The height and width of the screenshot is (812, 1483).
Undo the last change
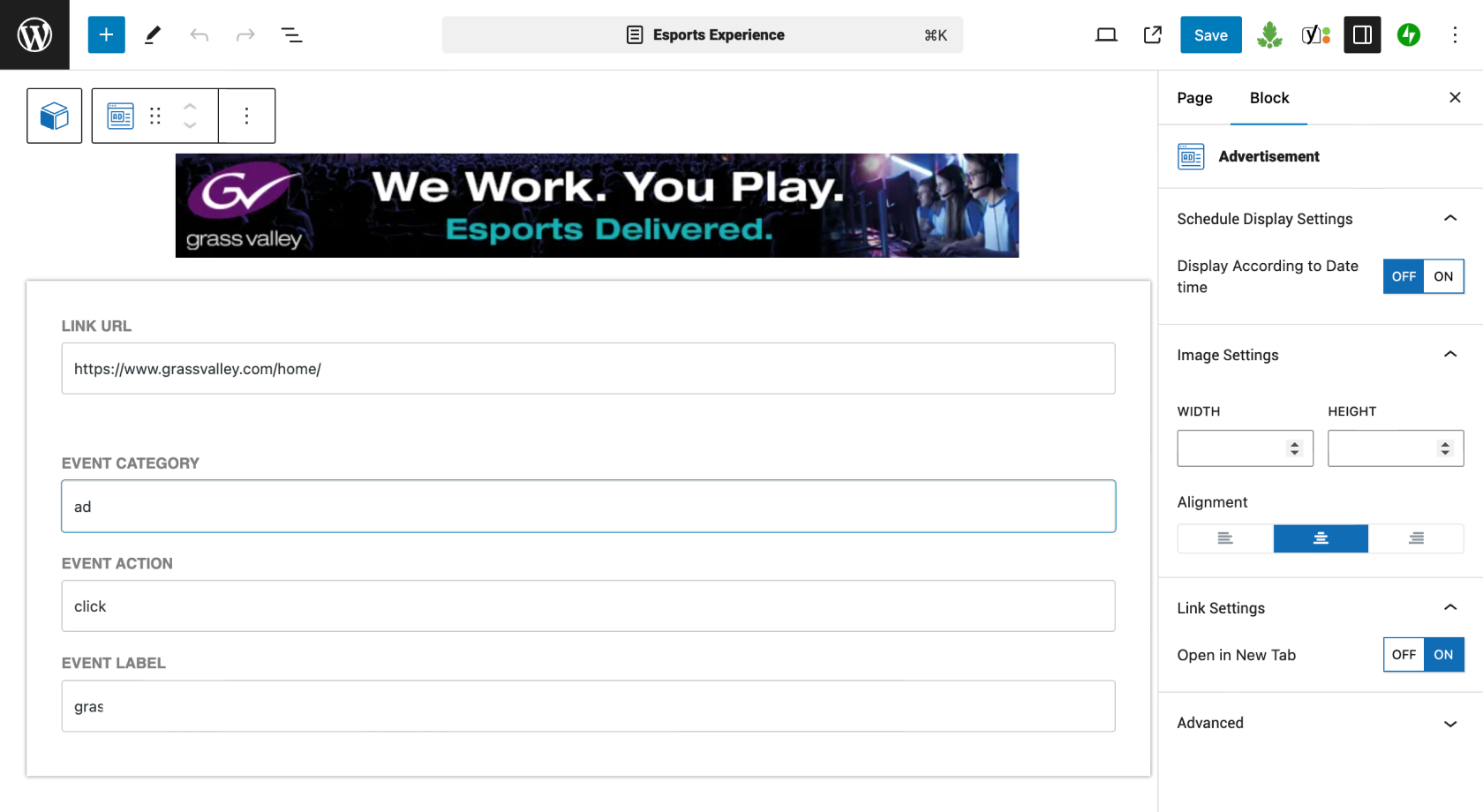[x=199, y=34]
